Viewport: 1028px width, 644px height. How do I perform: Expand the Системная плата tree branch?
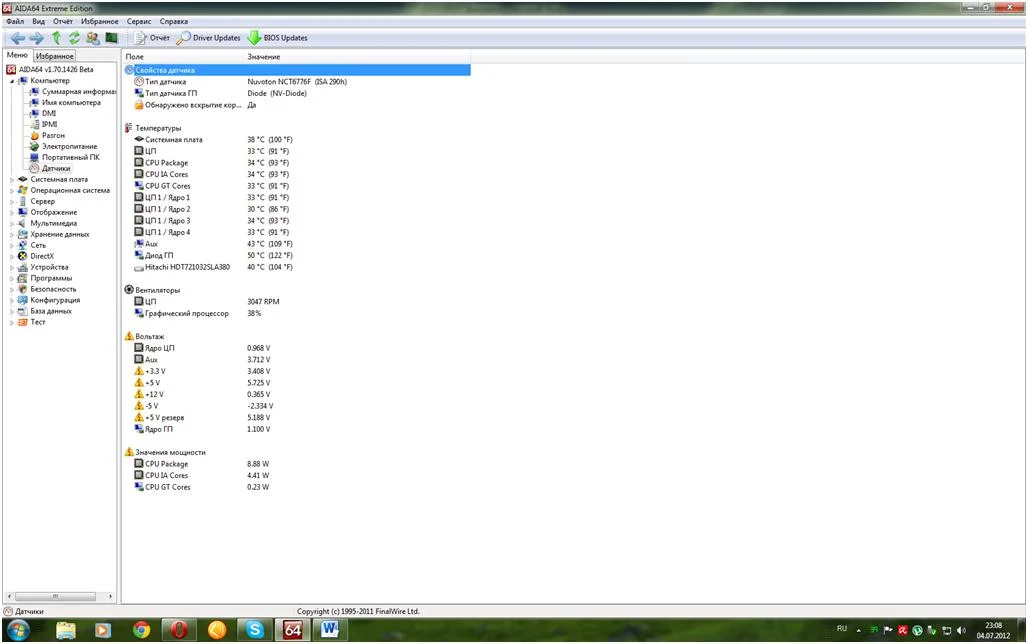12,180
